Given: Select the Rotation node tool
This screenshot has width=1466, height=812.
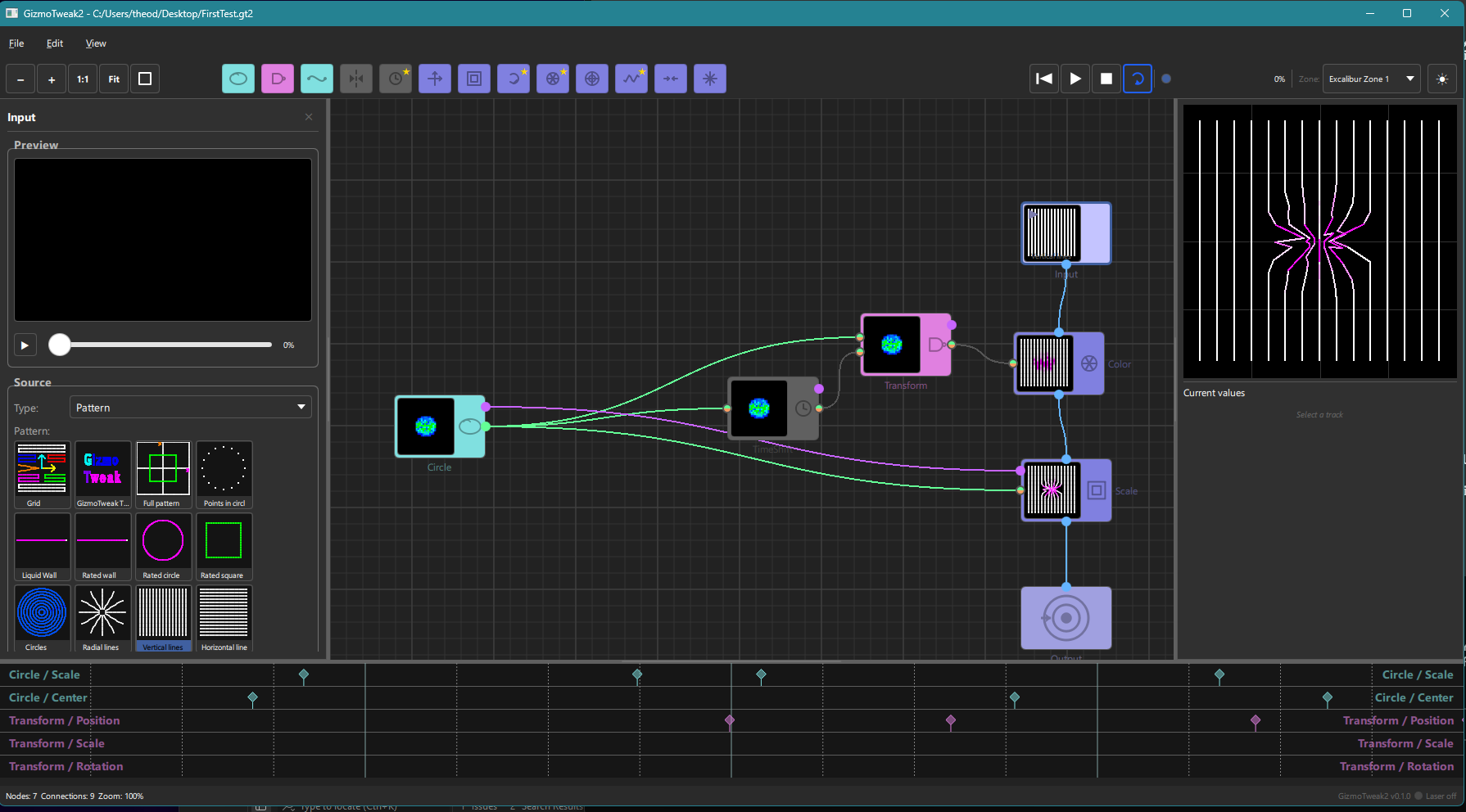Looking at the screenshot, I should (514, 79).
